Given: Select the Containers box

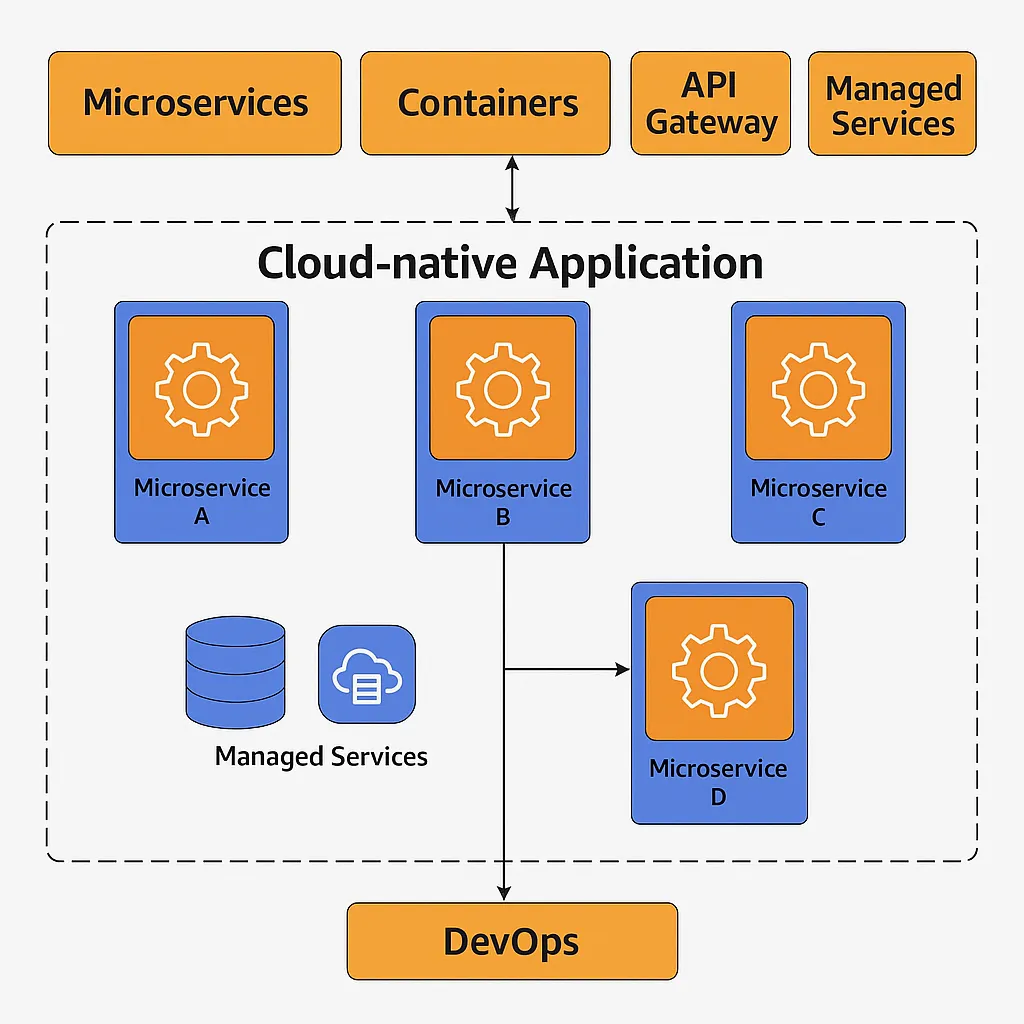Looking at the screenshot, I should tap(485, 104).
